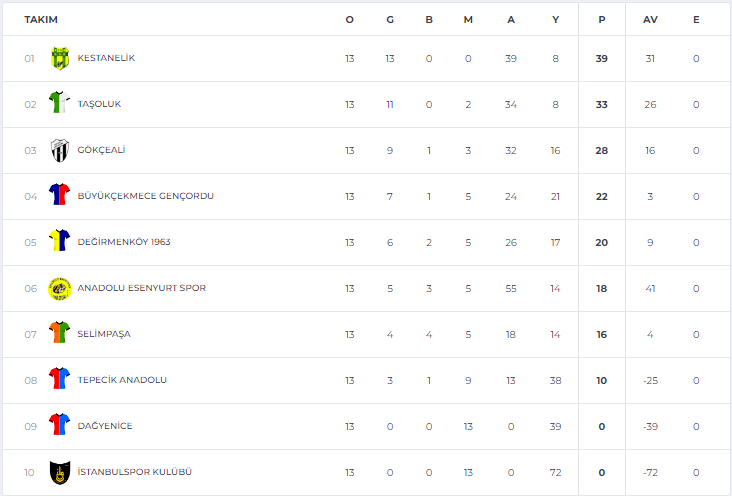Open BÜYÜKÇEKMECE GENÇORDU team page
Image resolution: width=732 pixels, height=496 pixels.
pos(146,196)
